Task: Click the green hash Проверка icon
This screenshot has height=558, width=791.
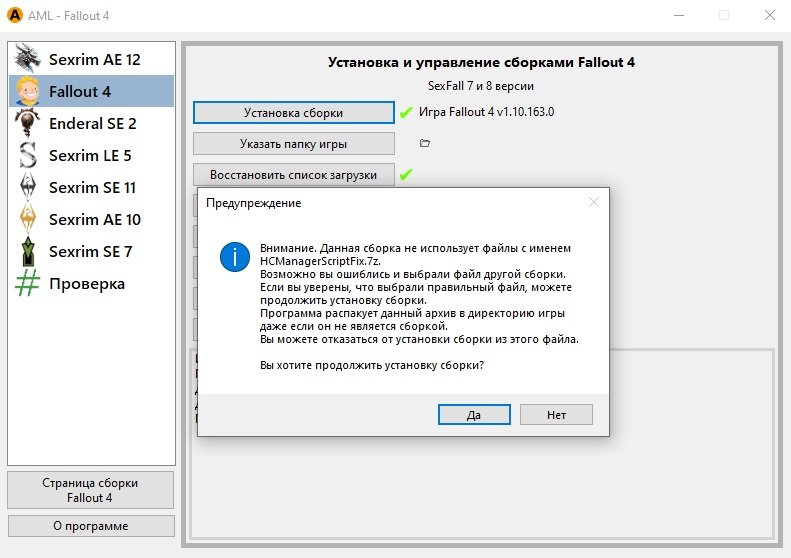Action: click(x=28, y=283)
